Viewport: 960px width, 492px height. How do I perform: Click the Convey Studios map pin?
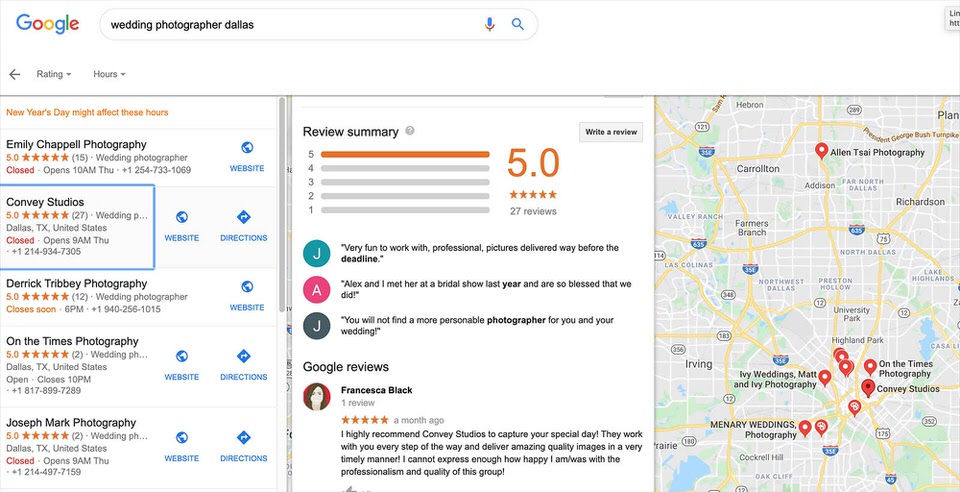pos(868,387)
